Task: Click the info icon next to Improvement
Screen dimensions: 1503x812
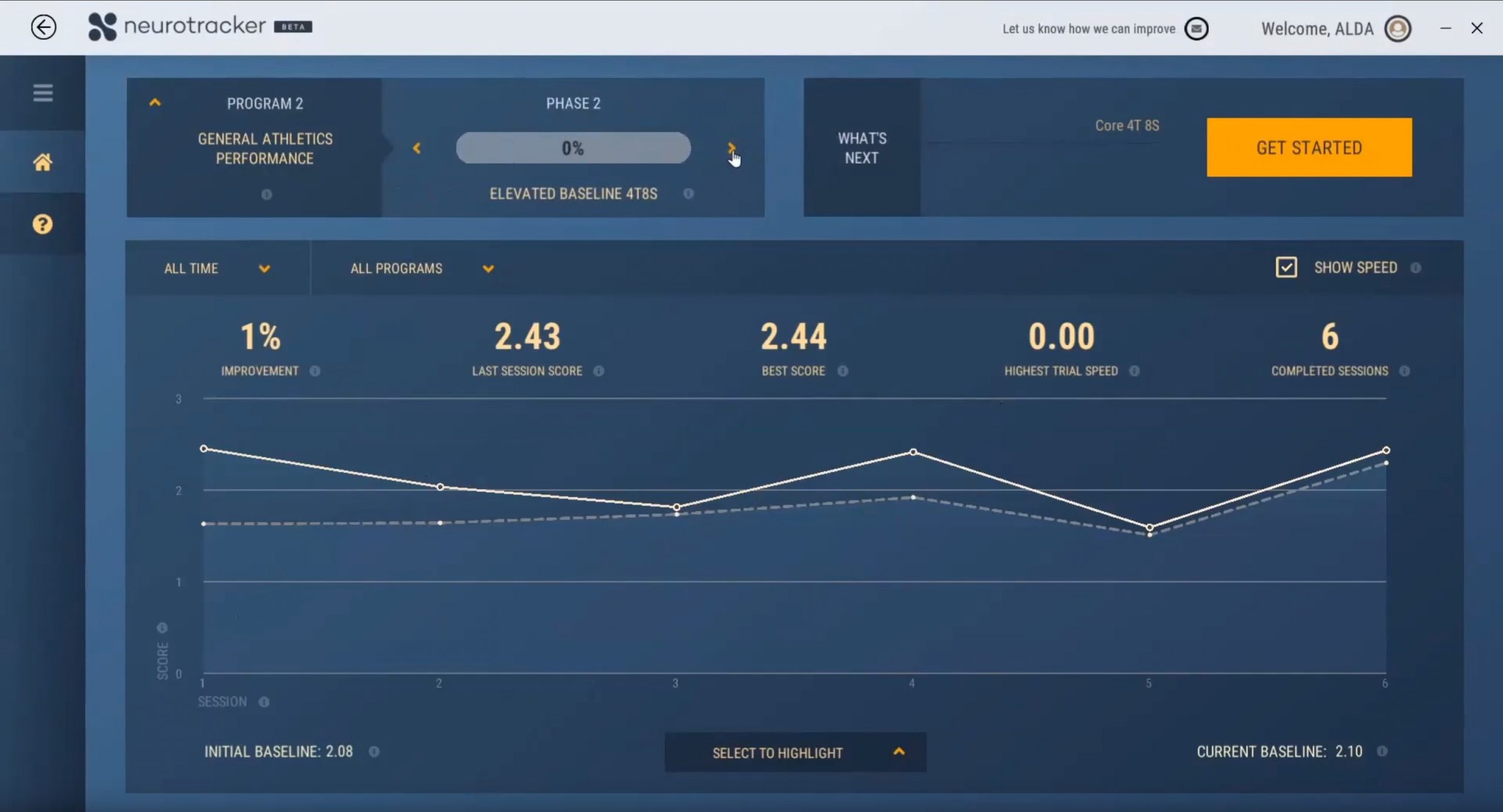Action: coord(316,370)
